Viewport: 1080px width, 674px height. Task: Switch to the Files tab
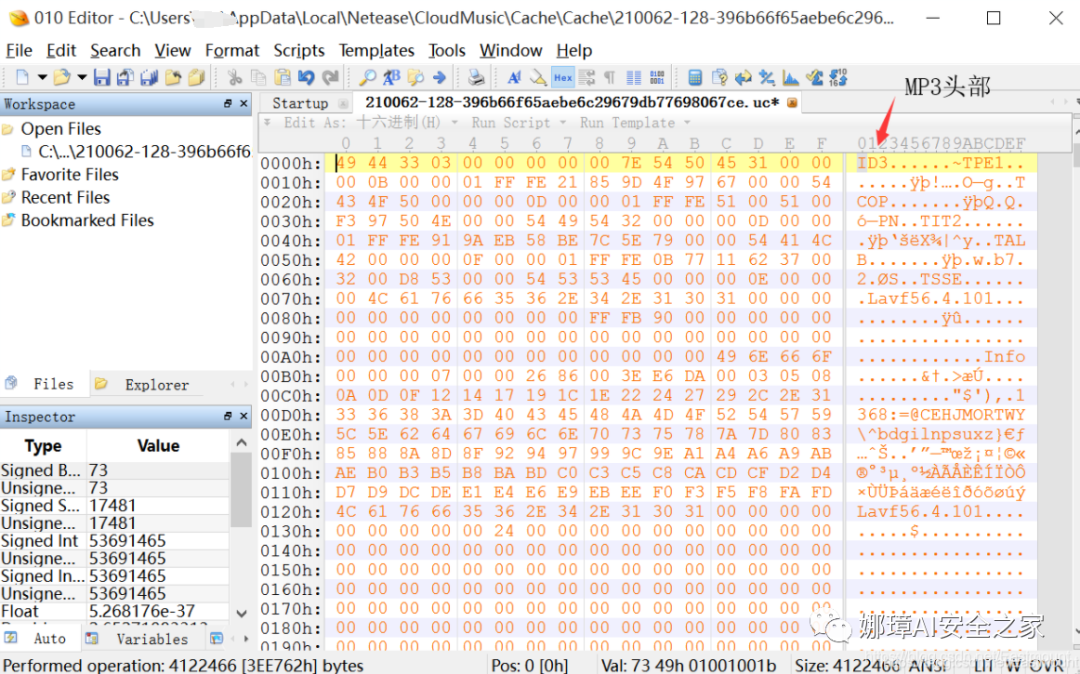click(45, 384)
